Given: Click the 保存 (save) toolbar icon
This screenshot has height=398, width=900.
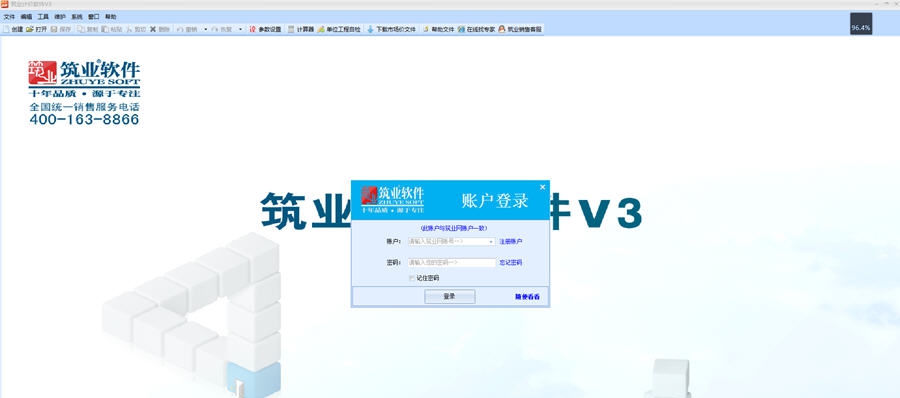Looking at the screenshot, I should point(54,29).
